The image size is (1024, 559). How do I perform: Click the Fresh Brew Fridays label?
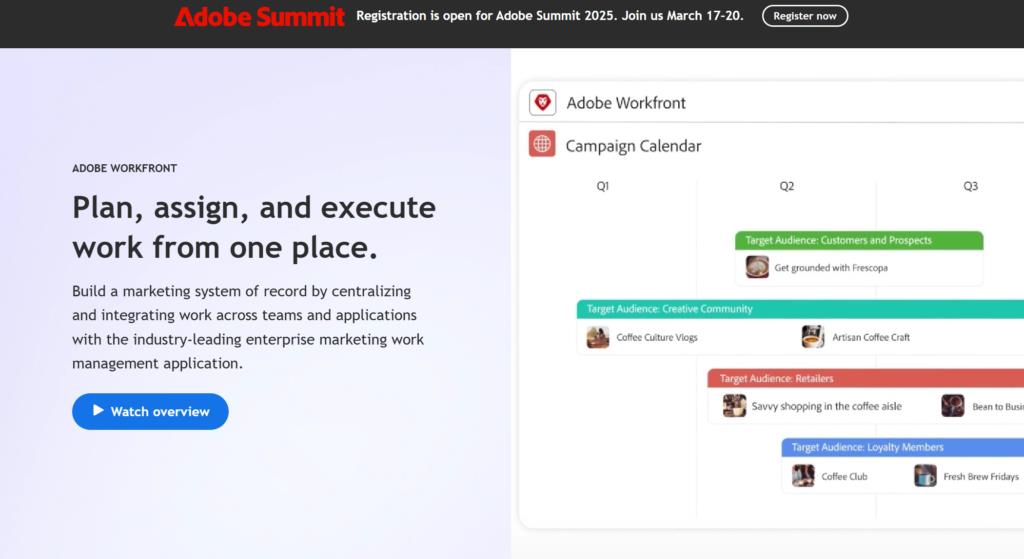[981, 477]
